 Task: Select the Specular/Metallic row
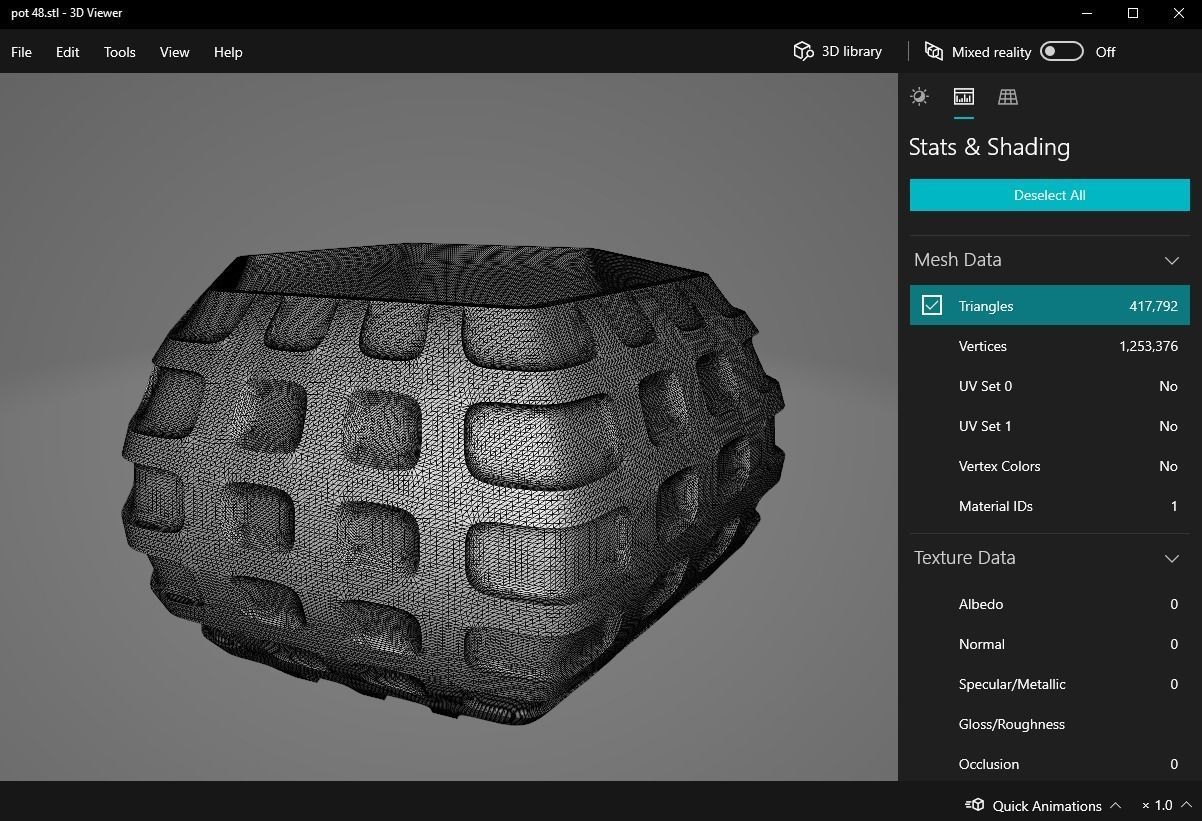pyautogui.click(x=1050, y=684)
